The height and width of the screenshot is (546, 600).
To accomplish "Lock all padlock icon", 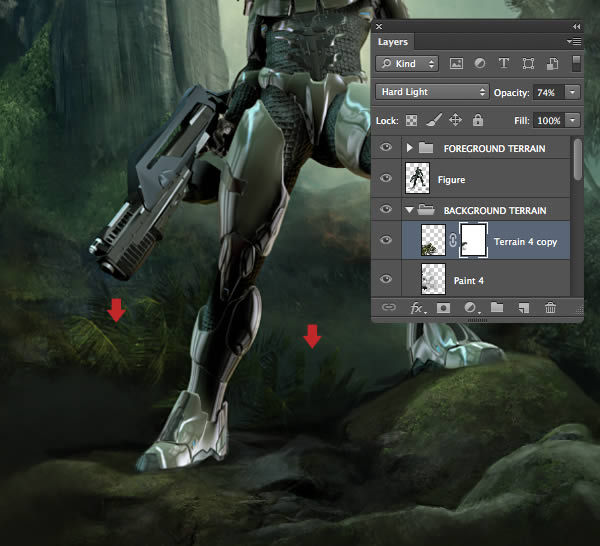I will (478, 120).
